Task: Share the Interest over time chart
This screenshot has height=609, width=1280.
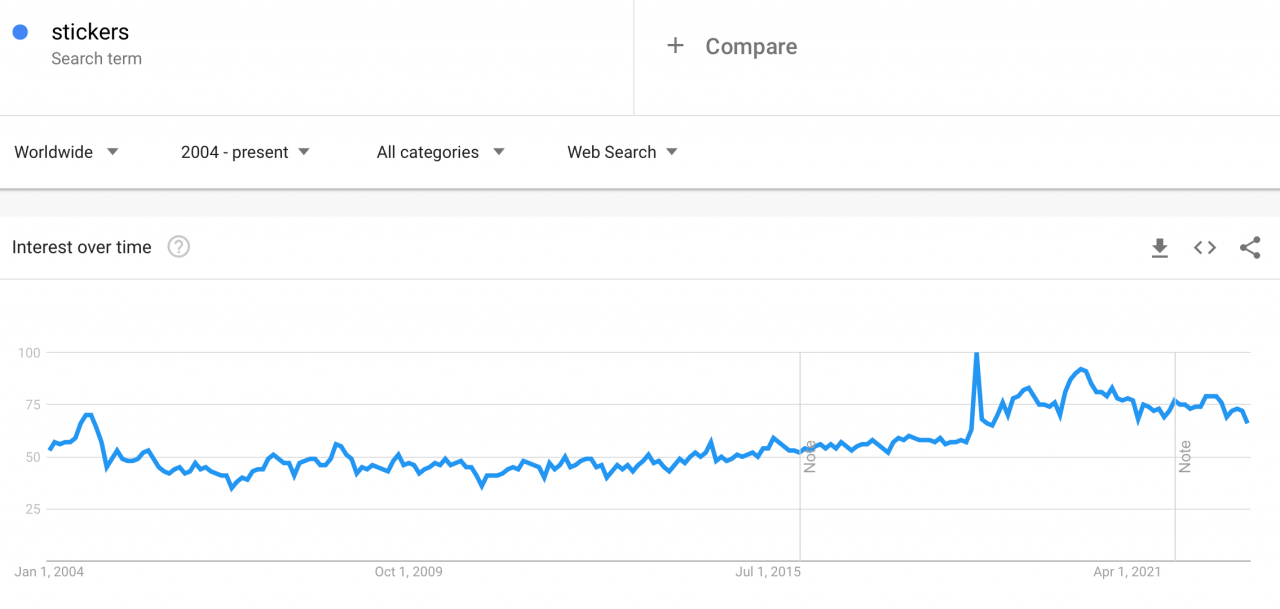Action: [x=1250, y=248]
